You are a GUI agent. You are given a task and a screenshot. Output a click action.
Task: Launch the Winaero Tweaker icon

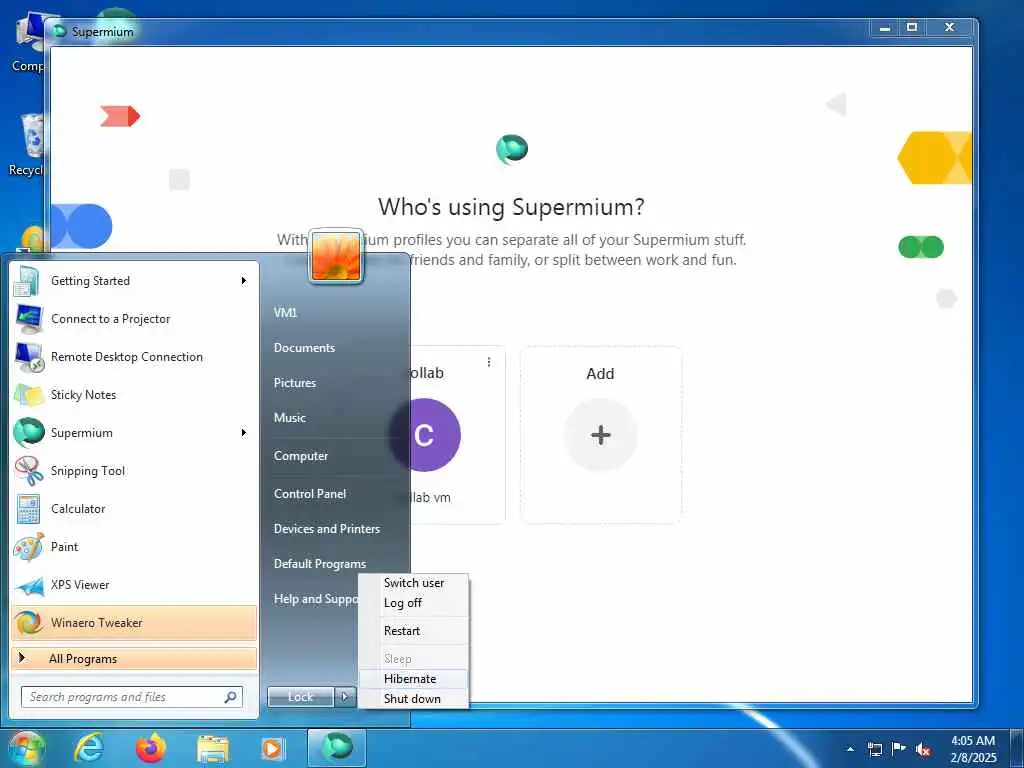click(28, 622)
